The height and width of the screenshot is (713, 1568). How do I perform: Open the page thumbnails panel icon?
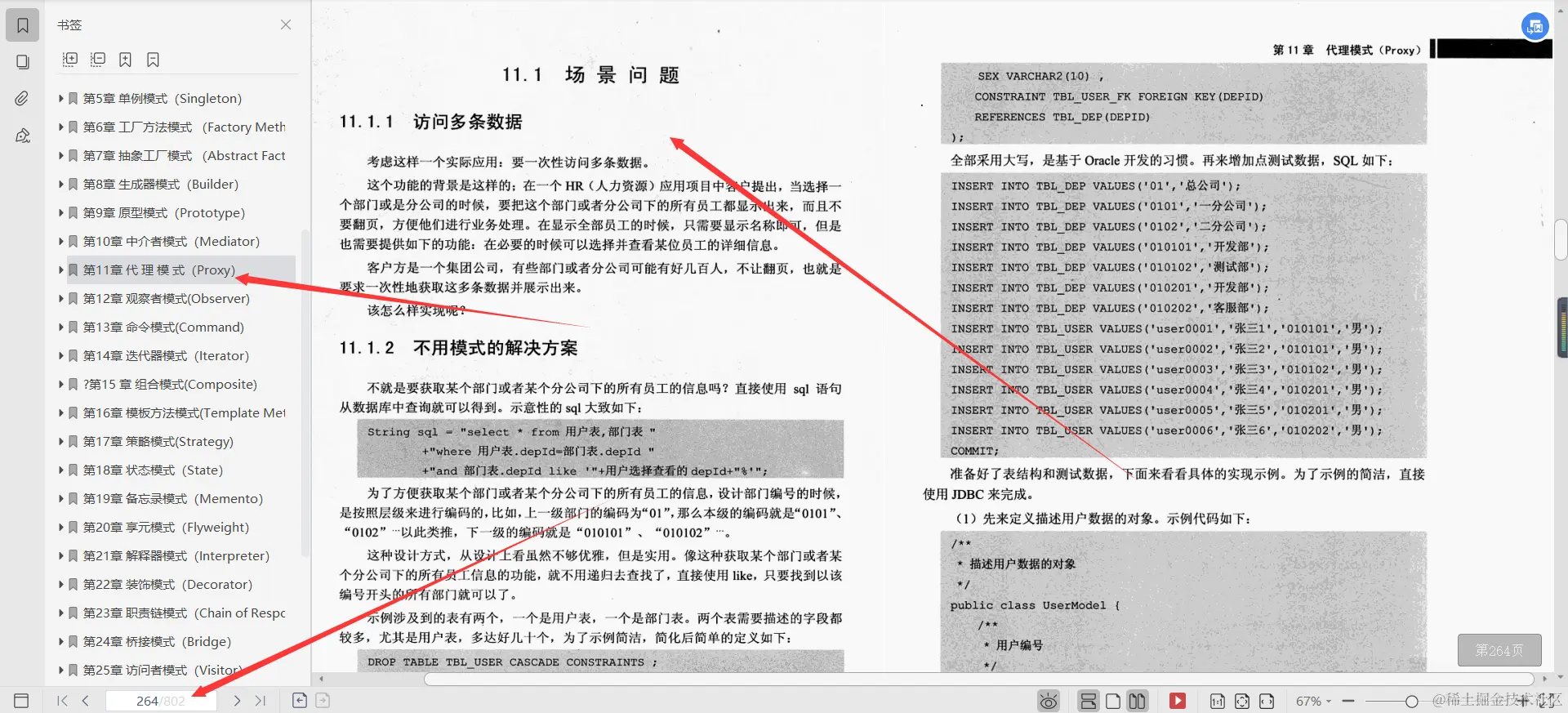click(x=23, y=62)
